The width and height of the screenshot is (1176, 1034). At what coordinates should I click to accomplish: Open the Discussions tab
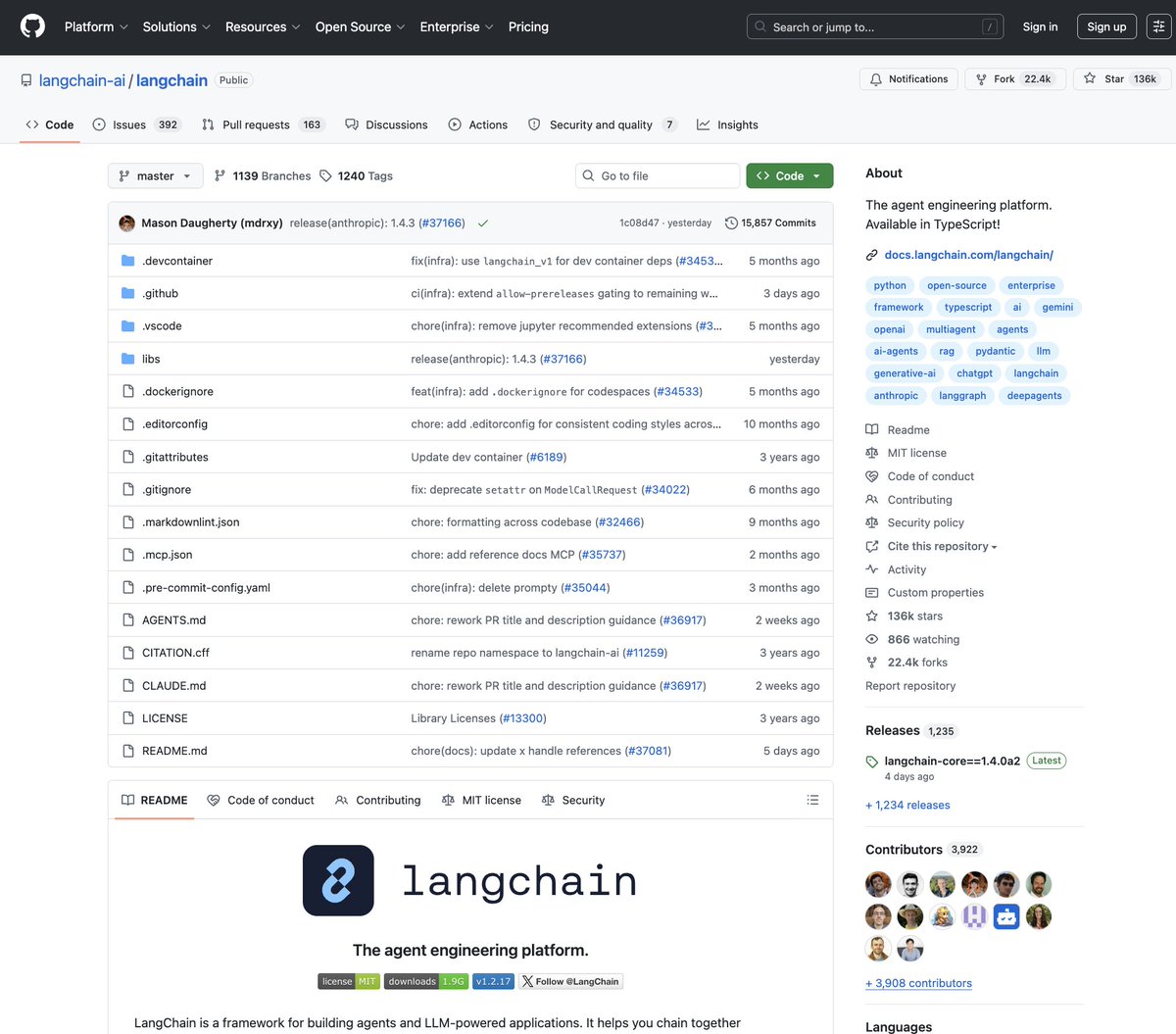[386, 124]
